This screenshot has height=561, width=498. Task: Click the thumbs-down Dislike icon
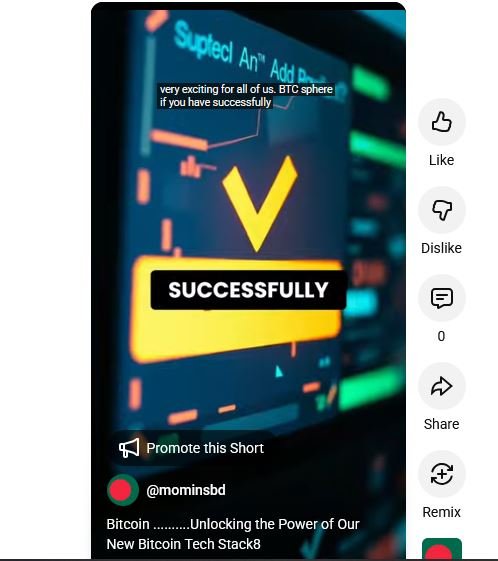(441, 210)
